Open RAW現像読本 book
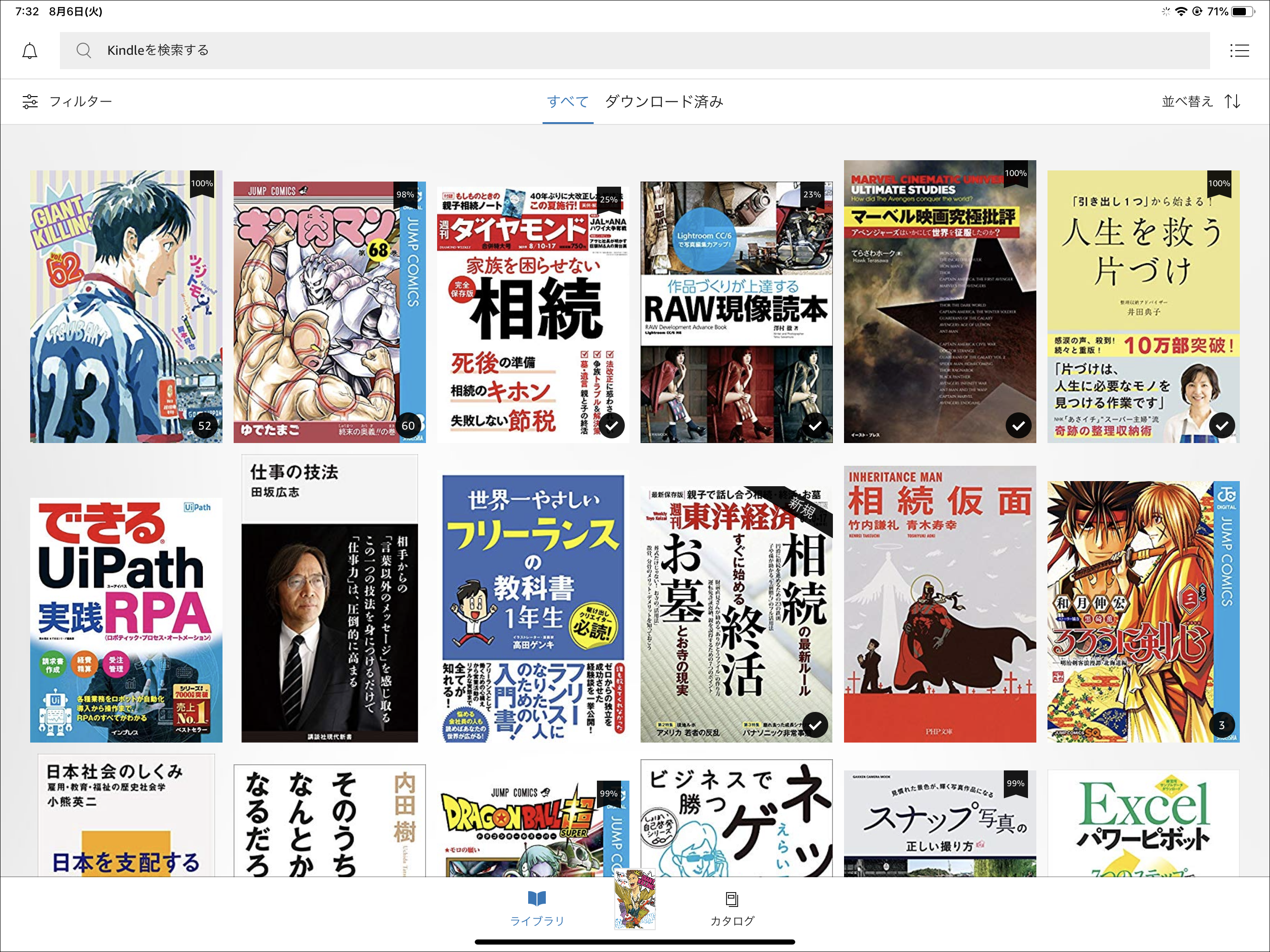Image resolution: width=1270 pixels, height=952 pixels. tap(737, 312)
